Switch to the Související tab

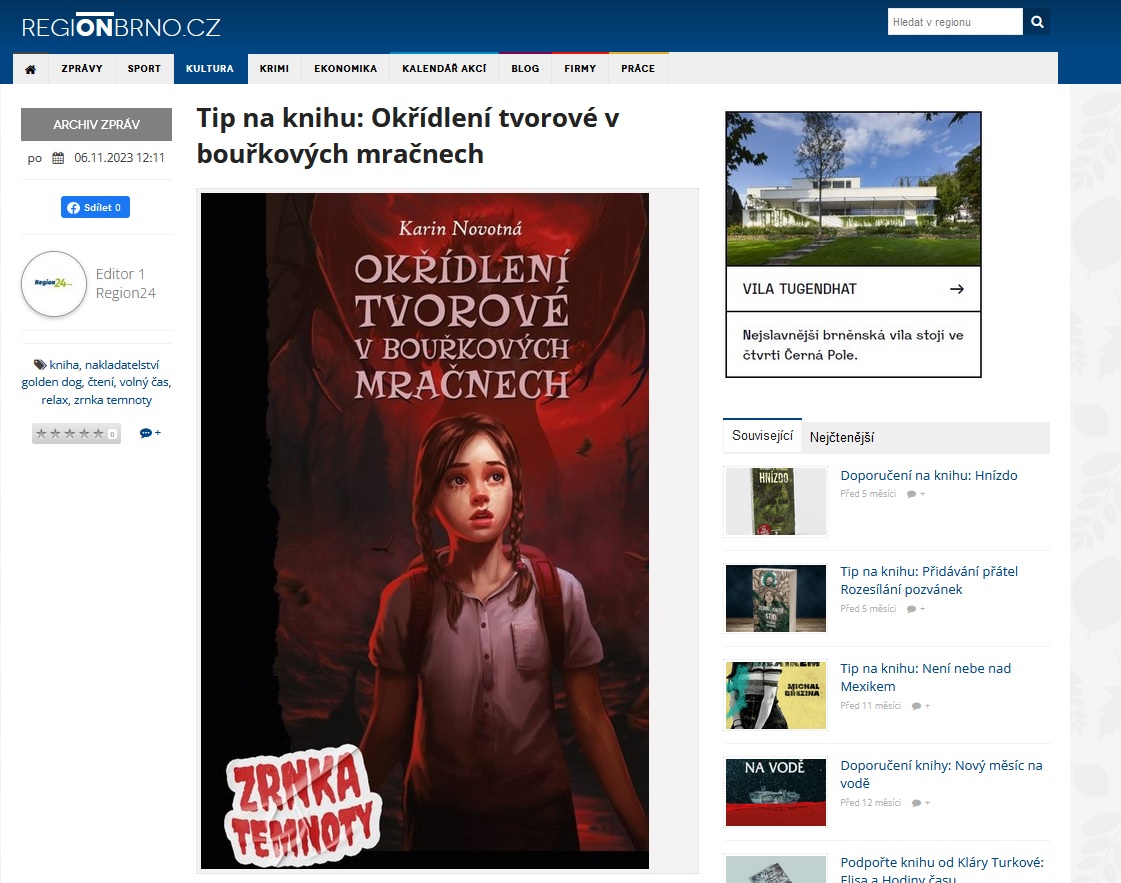[x=762, y=436]
